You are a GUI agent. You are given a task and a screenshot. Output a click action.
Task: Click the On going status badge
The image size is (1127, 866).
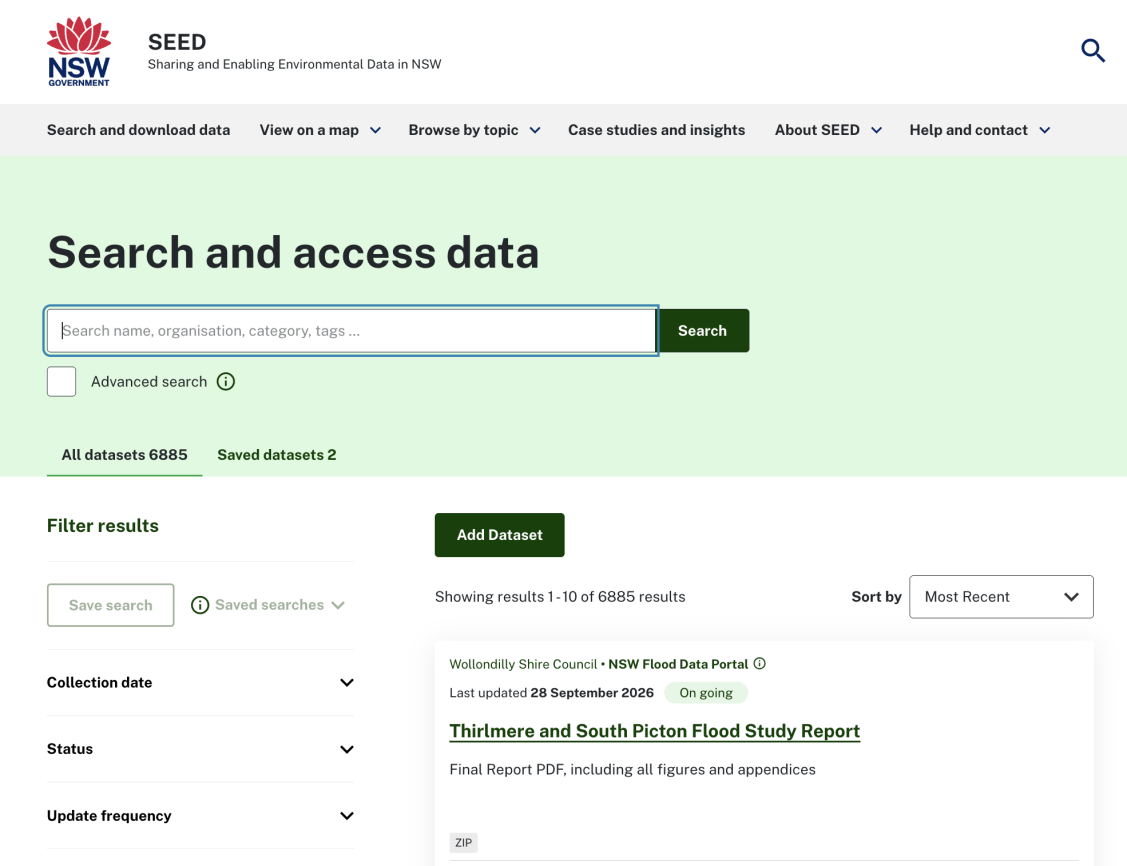(x=706, y=693)
